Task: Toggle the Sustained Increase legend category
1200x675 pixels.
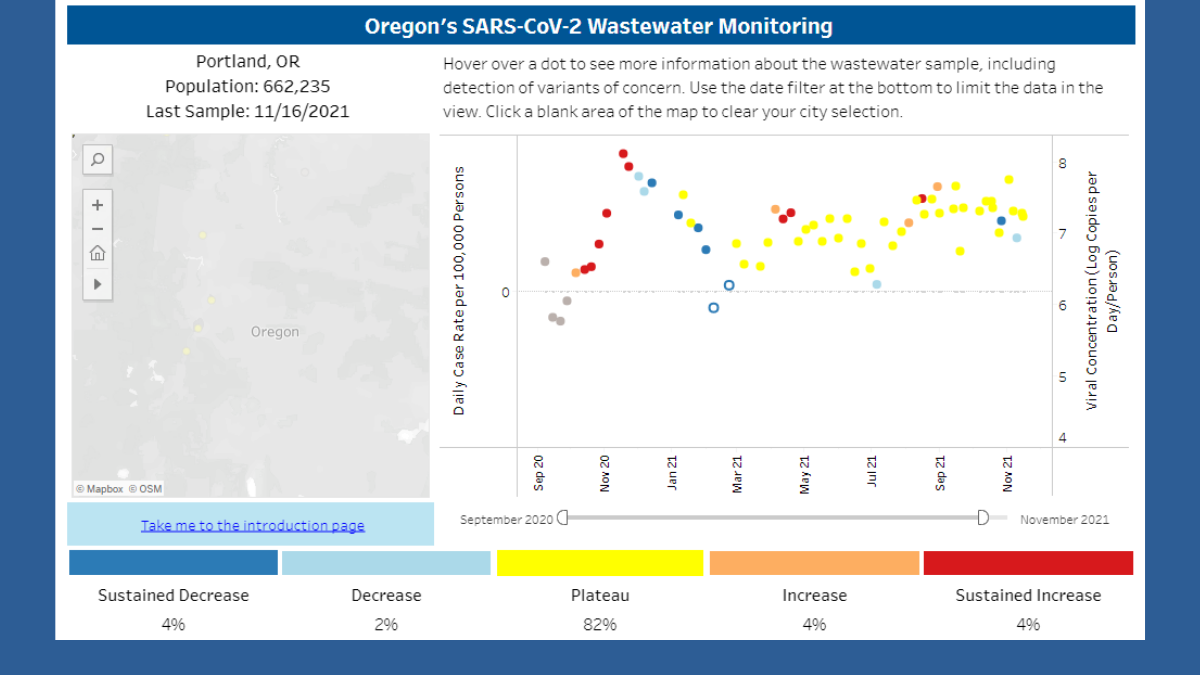Action: point(1028,563)
